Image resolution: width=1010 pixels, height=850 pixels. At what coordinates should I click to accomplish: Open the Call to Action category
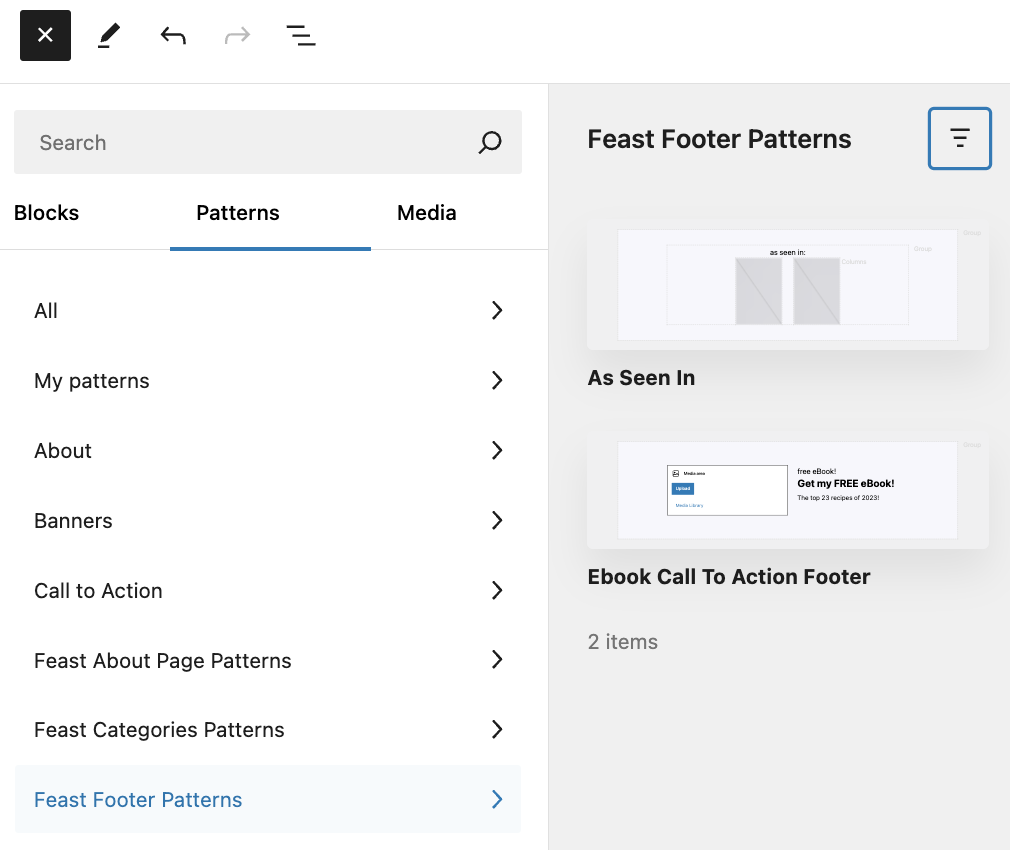268,591
